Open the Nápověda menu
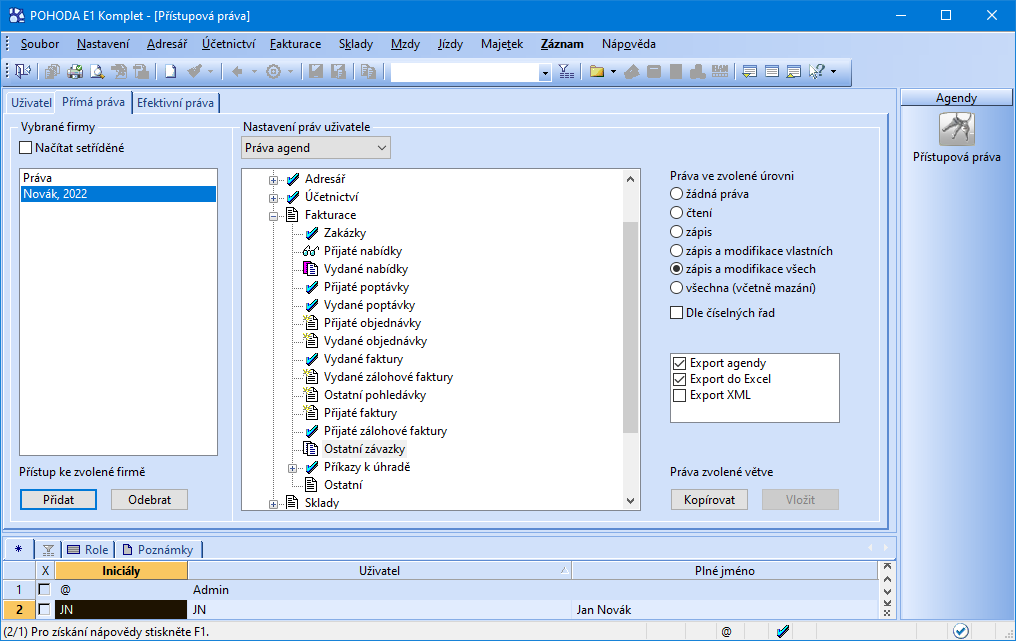1016x641 pixels. (x=629, y=44)
